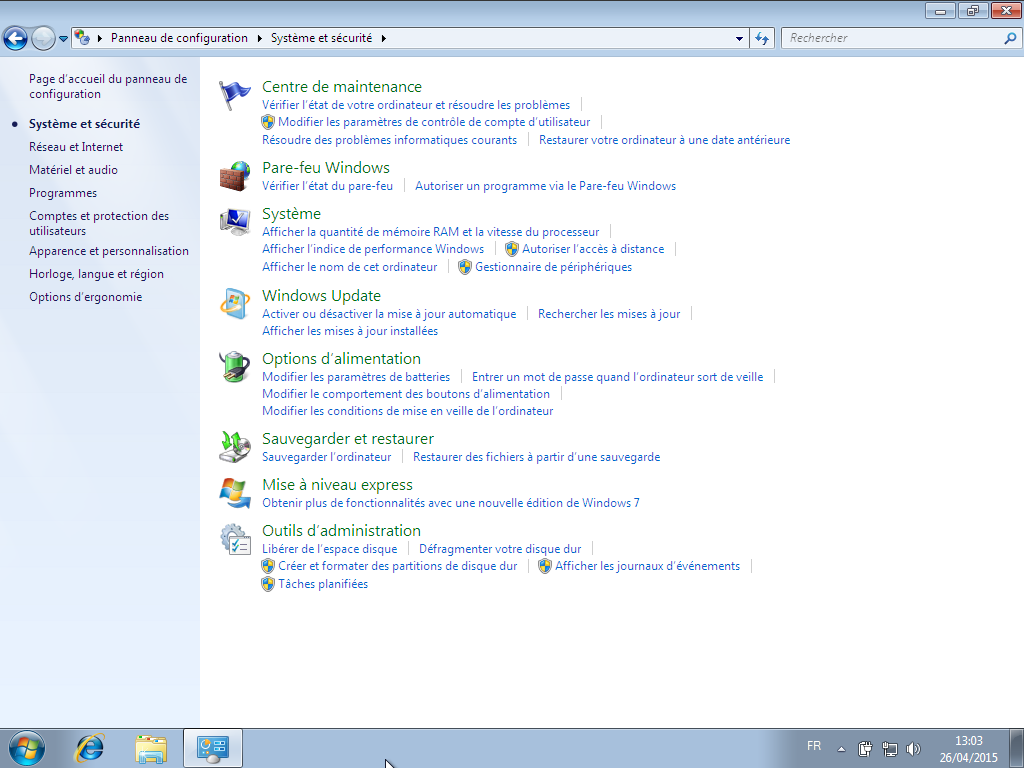Screen dimensions: 1024x768
Task: Click Défragmenter votre disque dur
Action: tap(500, 549)
